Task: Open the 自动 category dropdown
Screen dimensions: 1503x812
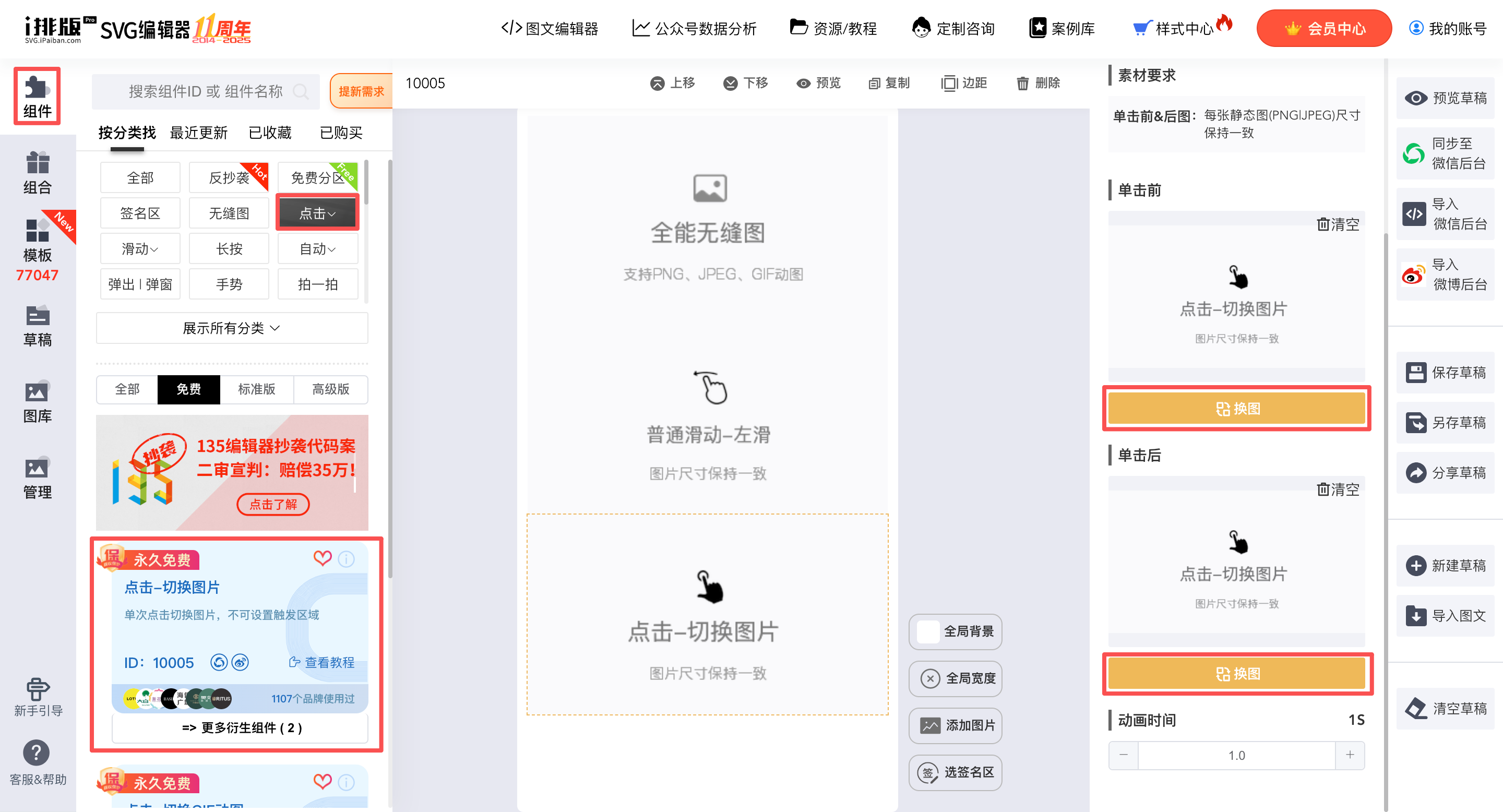Action: click(x=317, y=249)
